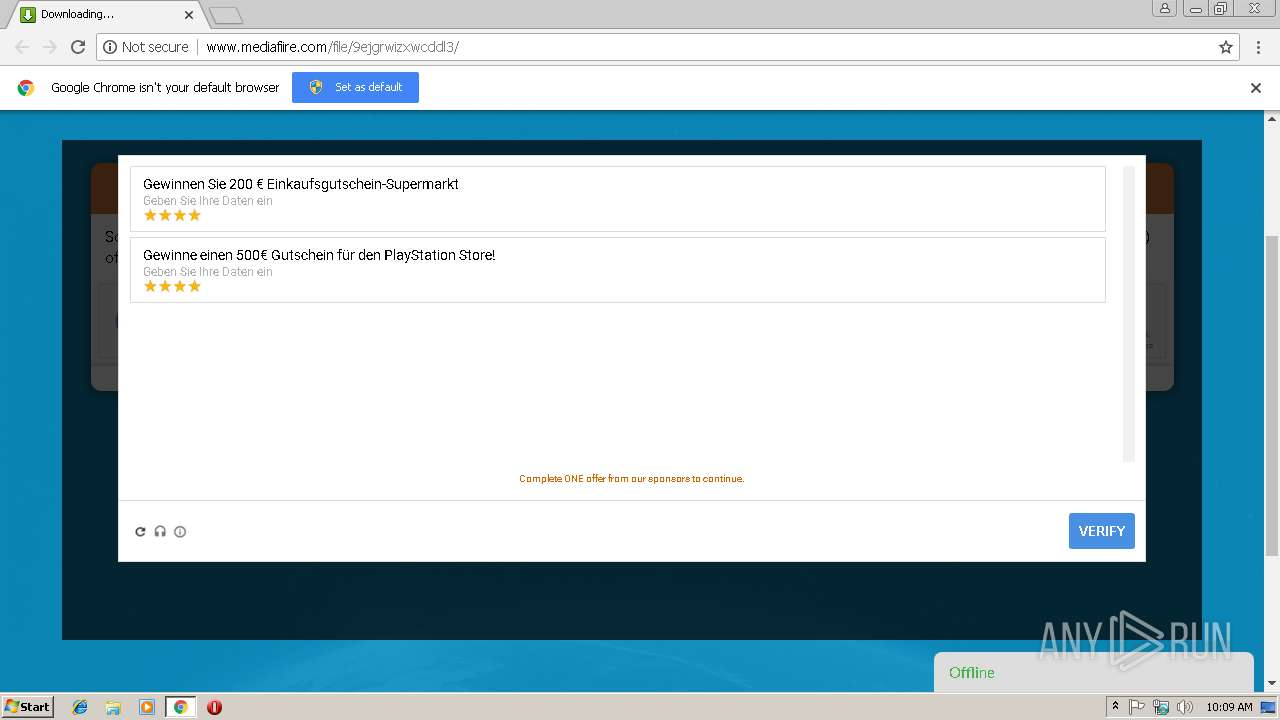
Task: Click the Action Center flag icon
Action: [x=1137, y=707]
